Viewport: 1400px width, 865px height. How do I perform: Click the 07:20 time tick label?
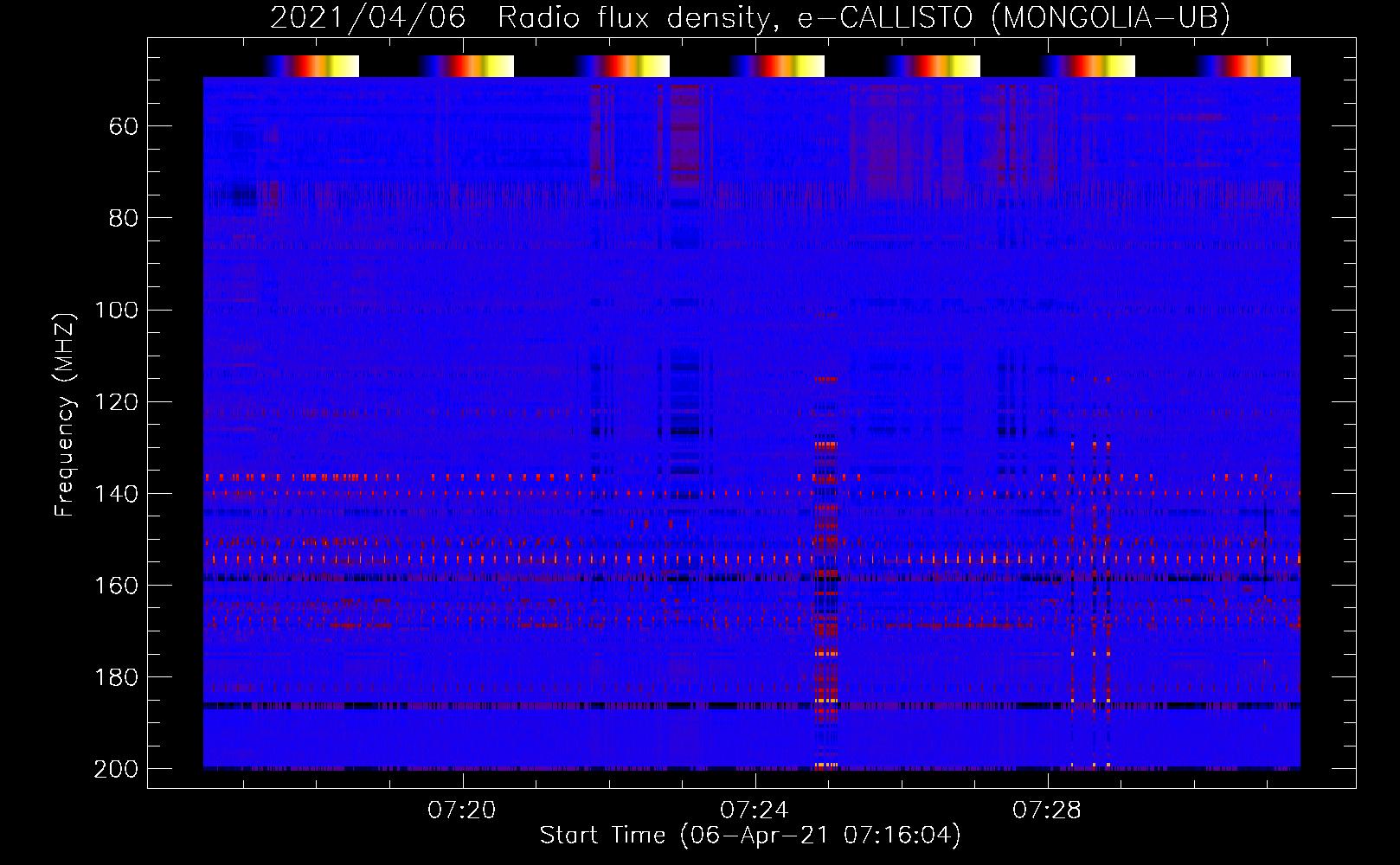pyautogui.click(x=462, y=811)
